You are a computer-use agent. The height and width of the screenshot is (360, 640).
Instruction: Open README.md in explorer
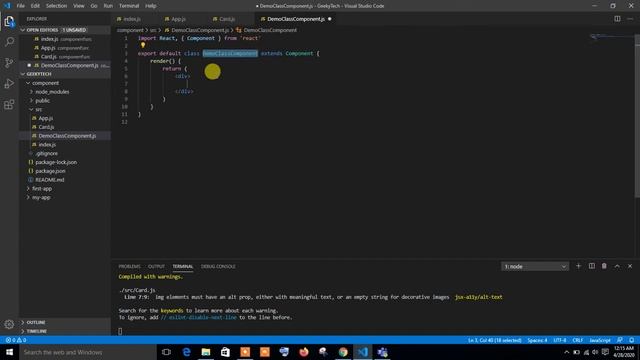(49, 180)
